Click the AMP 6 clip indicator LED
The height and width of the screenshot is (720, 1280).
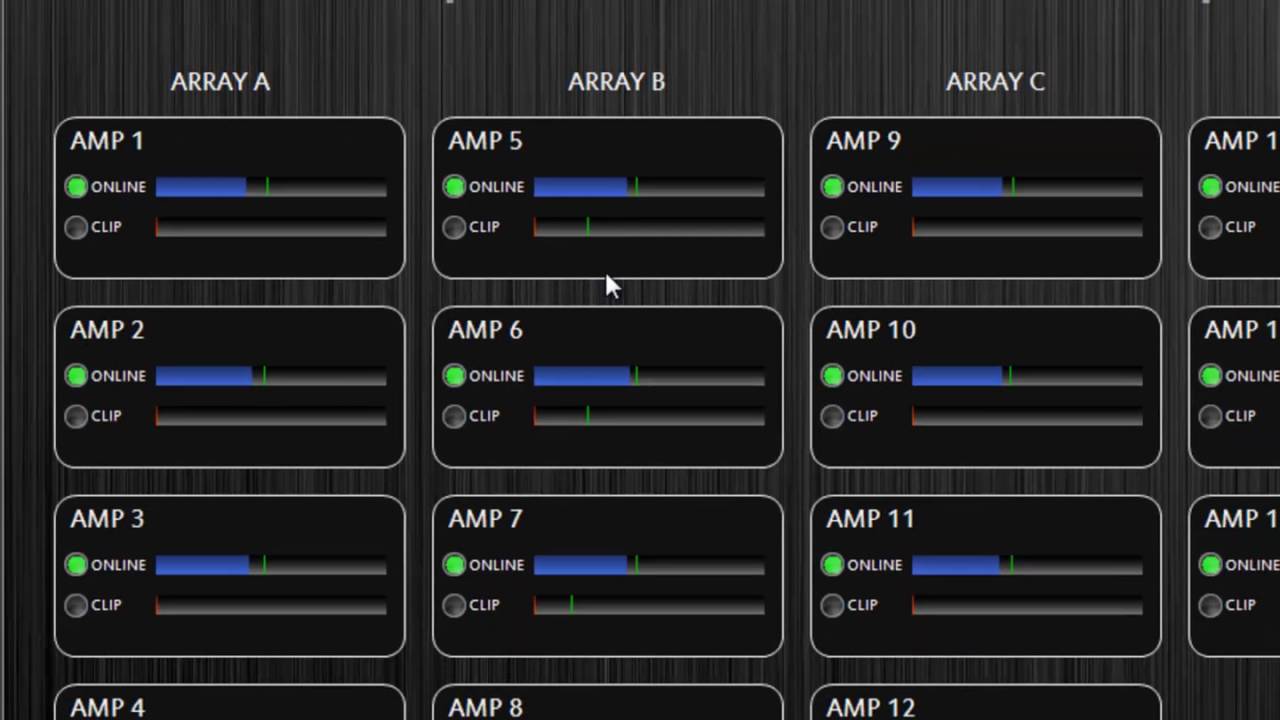(x=455, y=417)
